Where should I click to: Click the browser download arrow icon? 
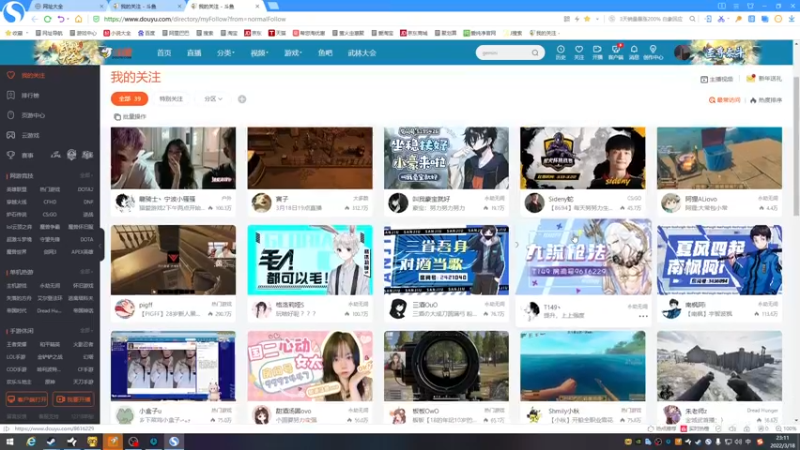791,19
